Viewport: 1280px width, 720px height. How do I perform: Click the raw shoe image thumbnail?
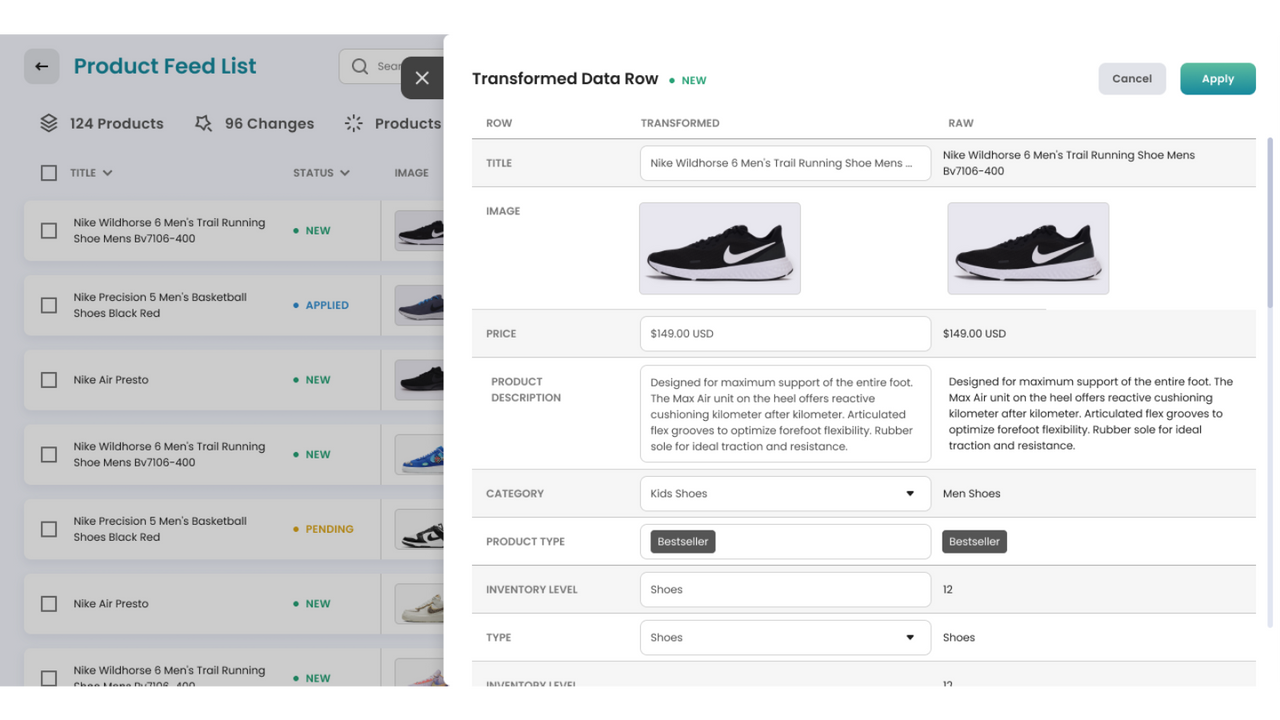tap(1028, 248)
